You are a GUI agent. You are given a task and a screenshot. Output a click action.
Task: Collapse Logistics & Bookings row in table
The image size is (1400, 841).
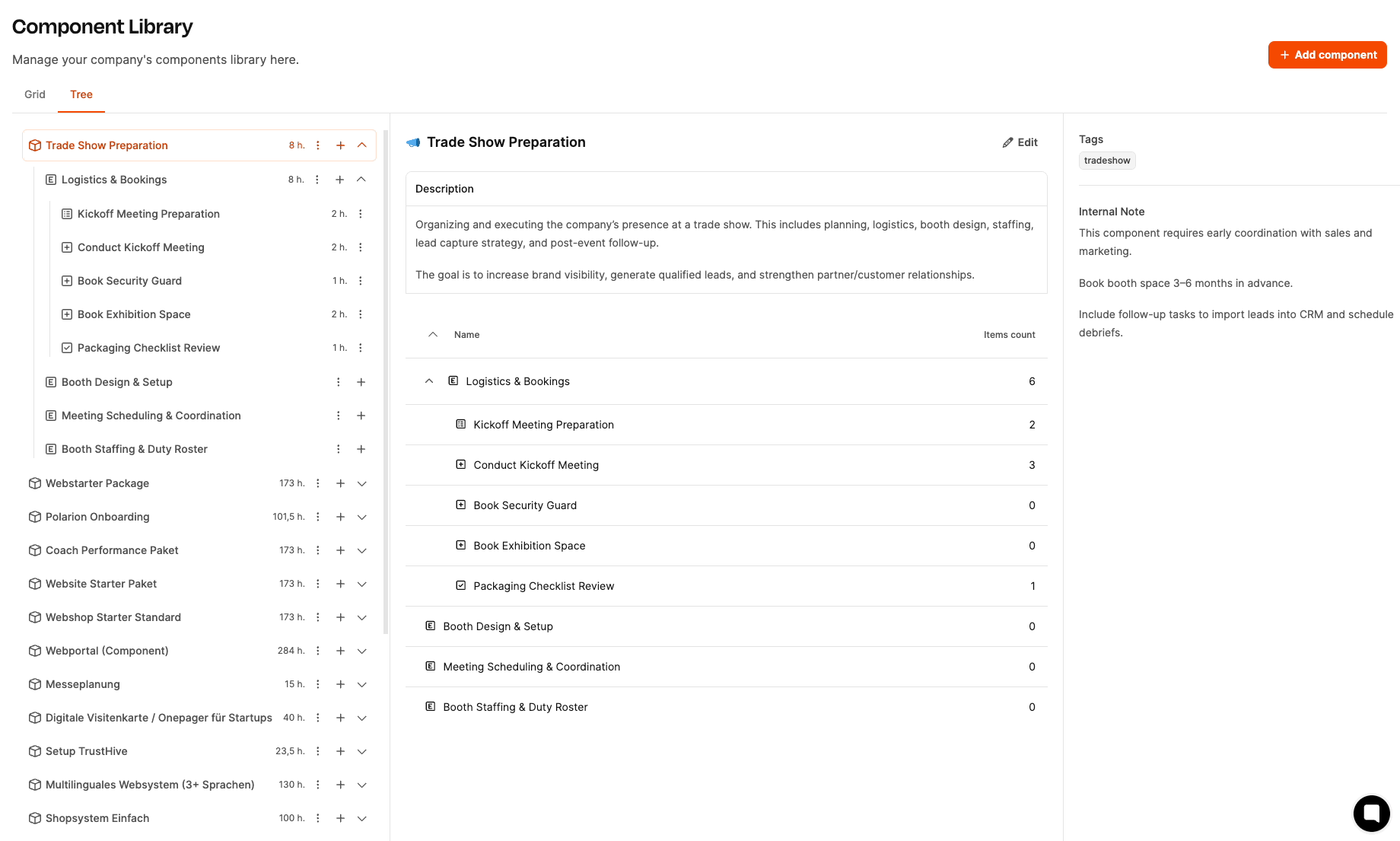pos(429,381)
